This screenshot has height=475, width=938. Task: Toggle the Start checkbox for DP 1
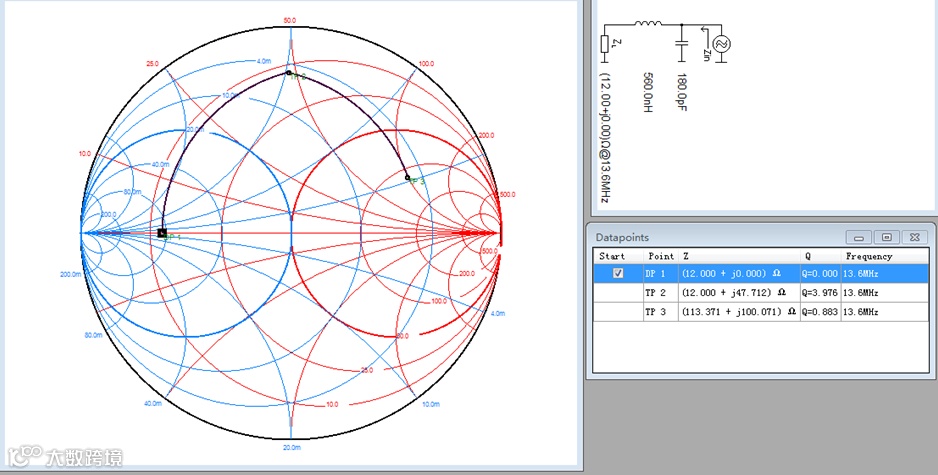point(619,273)
